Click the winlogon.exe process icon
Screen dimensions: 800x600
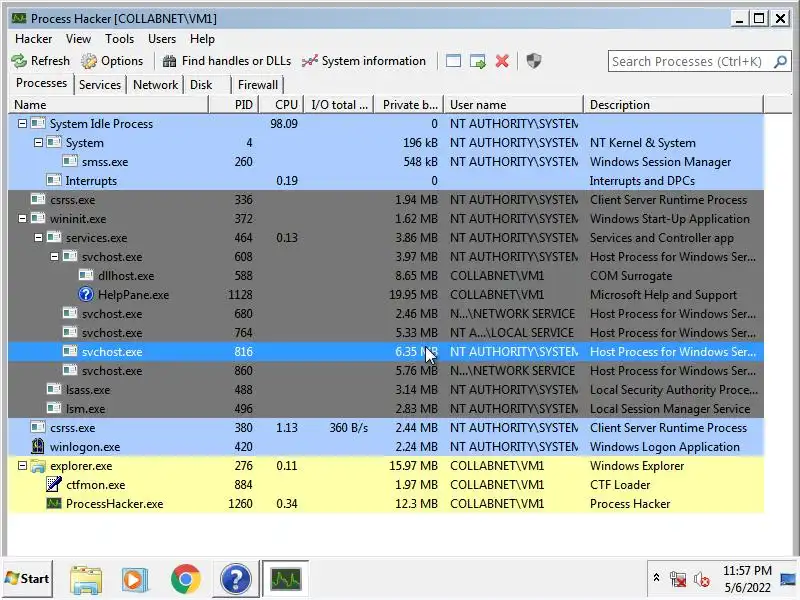[x=38, y=446]
